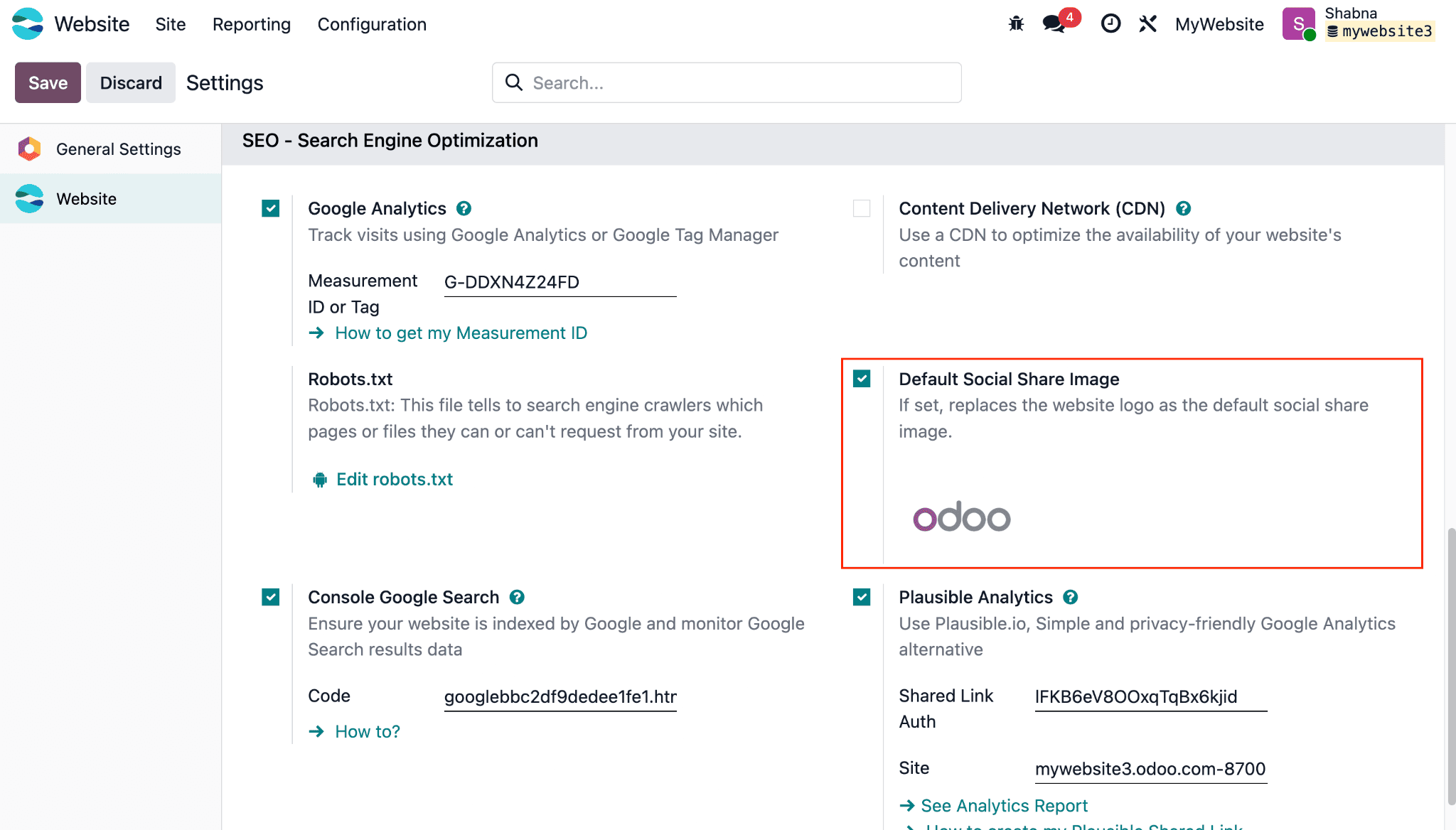Click the Website app logo icon
Screen dimensions: 1456x830
coord(28,24)
